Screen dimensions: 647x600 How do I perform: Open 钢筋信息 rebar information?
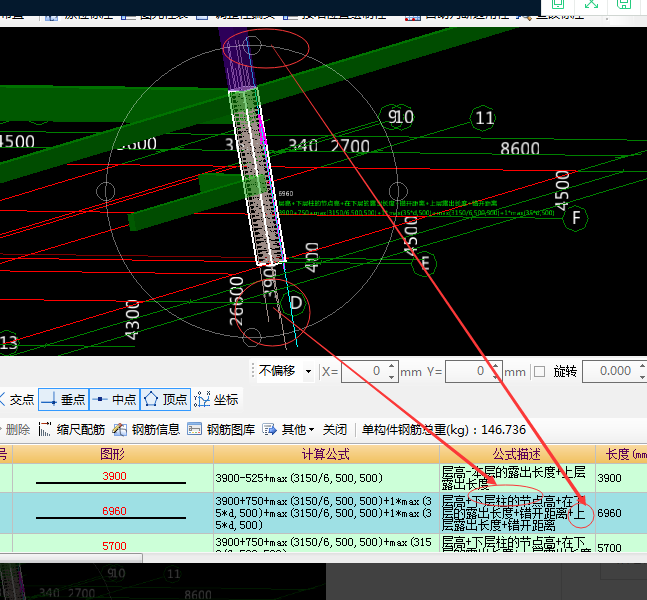click(x=146, y=430)
